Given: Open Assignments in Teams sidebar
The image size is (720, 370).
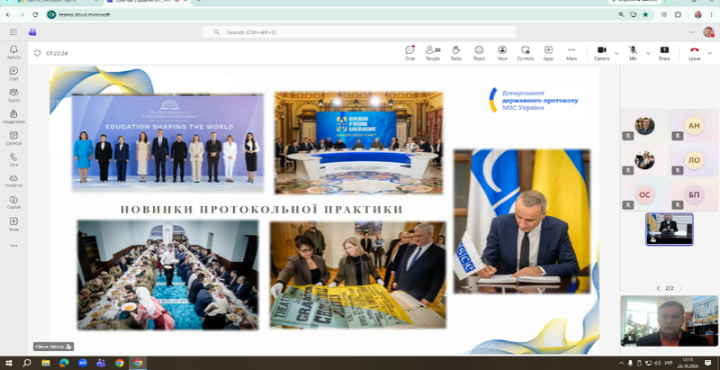Looking at the screenshot, I should (14, 117).
